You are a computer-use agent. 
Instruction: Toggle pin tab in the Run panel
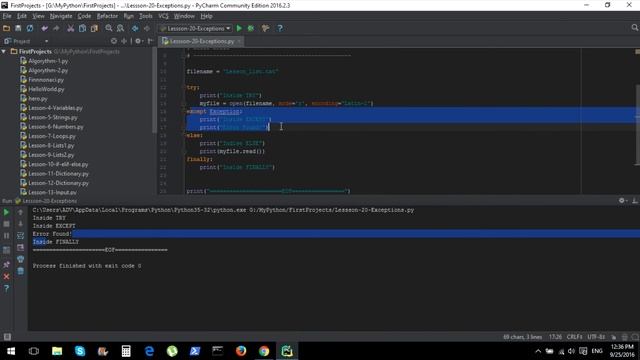coord(6,264)
